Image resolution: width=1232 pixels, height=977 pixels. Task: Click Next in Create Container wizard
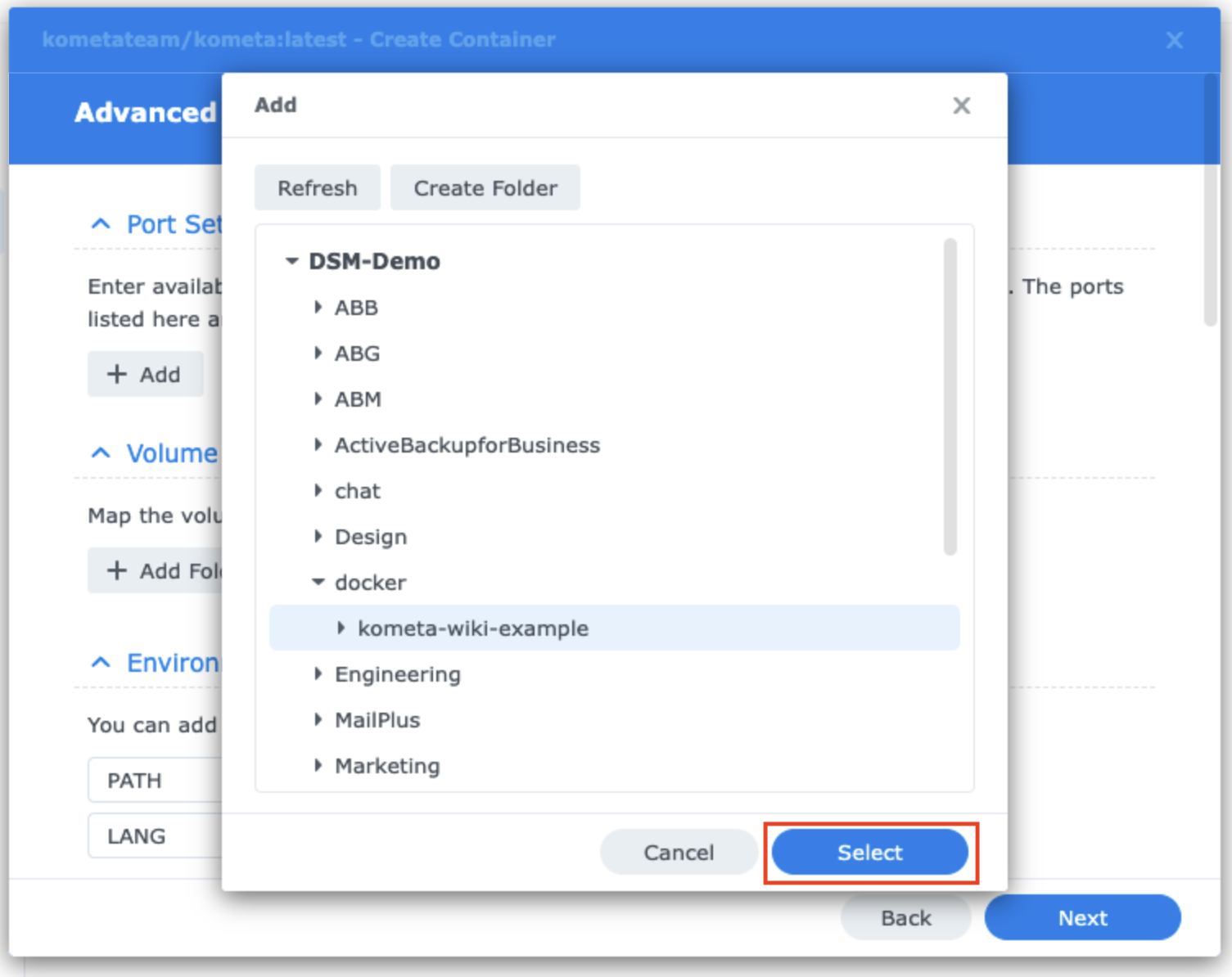click(x=1082, y=917)
